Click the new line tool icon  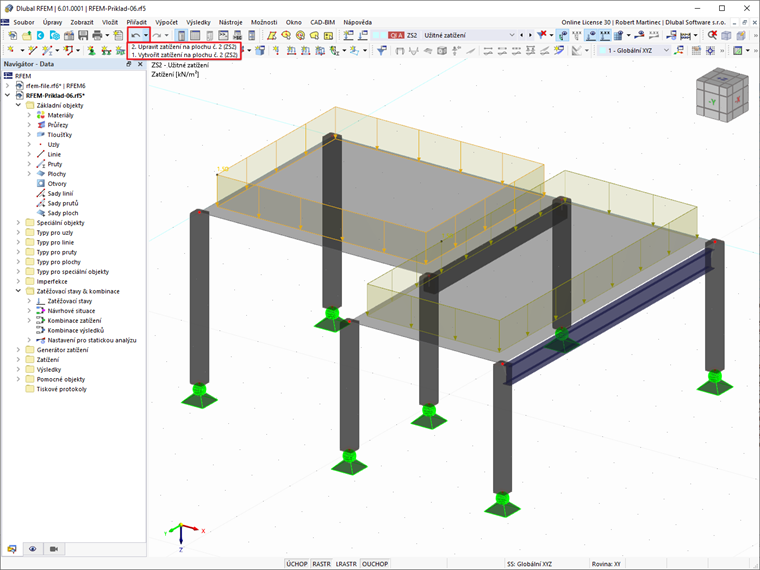32,50
